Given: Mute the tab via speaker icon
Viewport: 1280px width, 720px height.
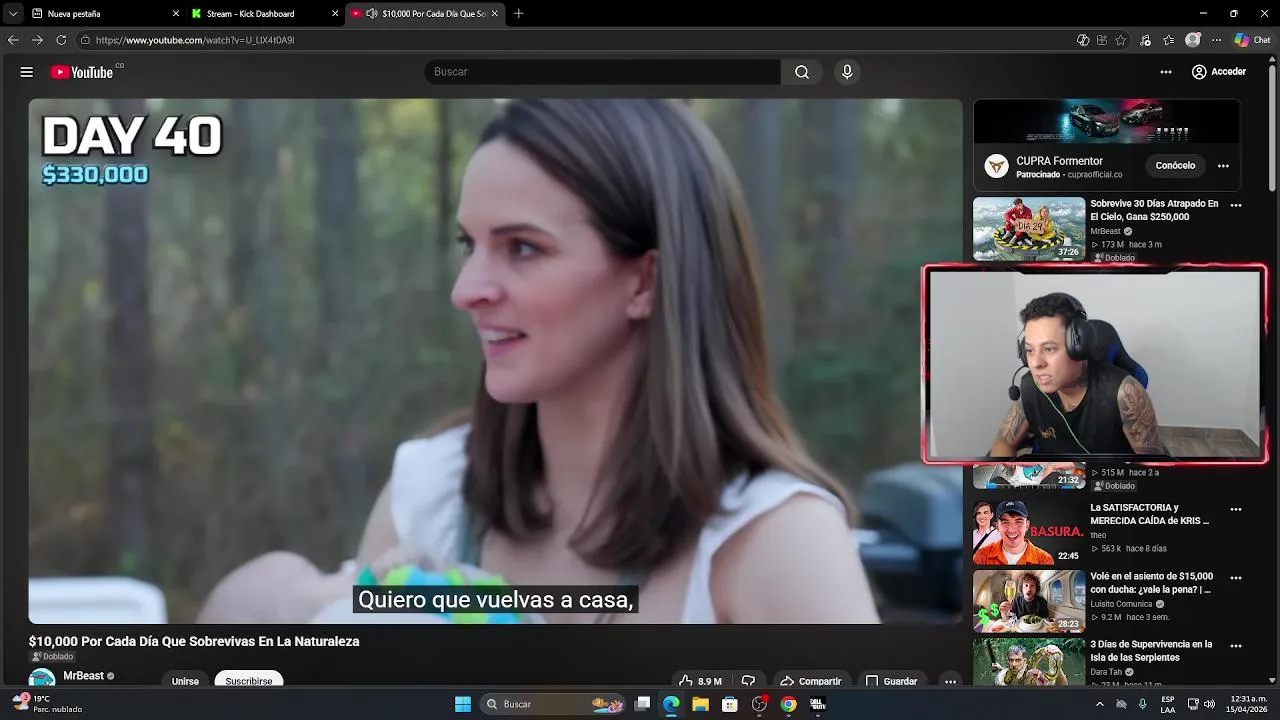Looking at the screenshot, I should click(372, 14).
